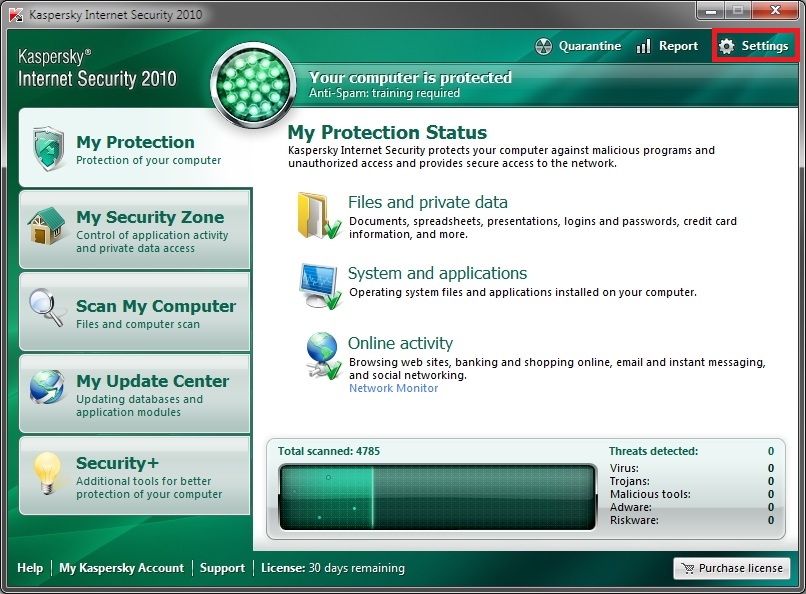Click the Purchase license button

(731, 568)
